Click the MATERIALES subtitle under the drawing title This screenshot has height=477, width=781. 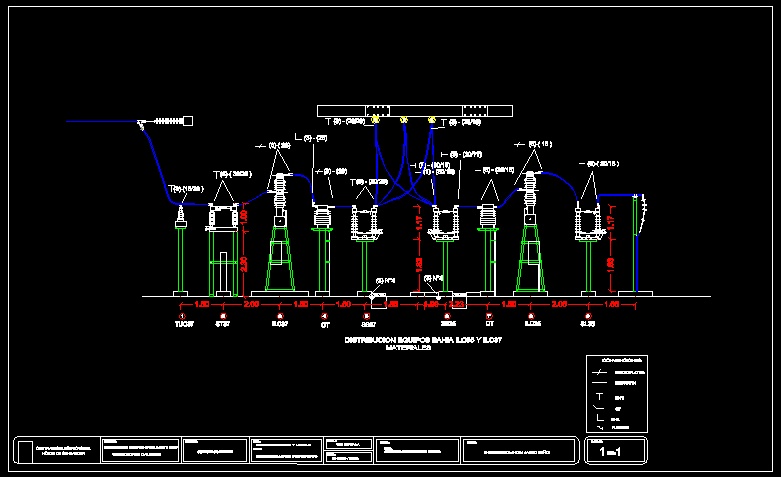click(408, 348)
